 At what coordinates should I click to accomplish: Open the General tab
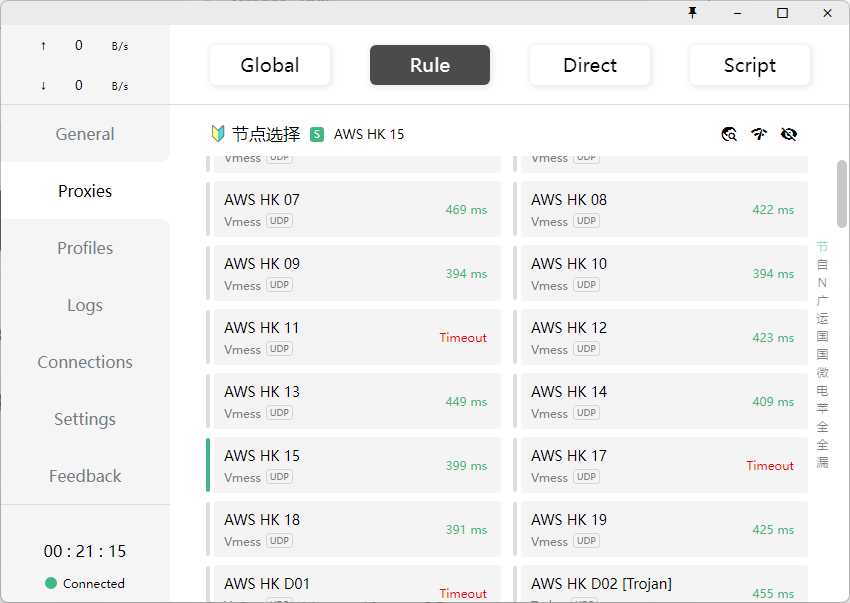click(x=85, y=134)
